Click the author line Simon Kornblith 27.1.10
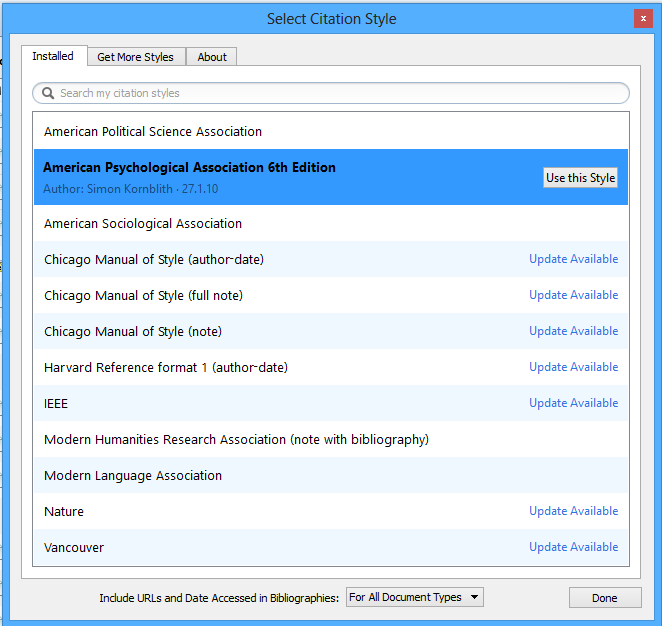Image resolution: width=662 pixels, height=626 pixels. point(130,189)
